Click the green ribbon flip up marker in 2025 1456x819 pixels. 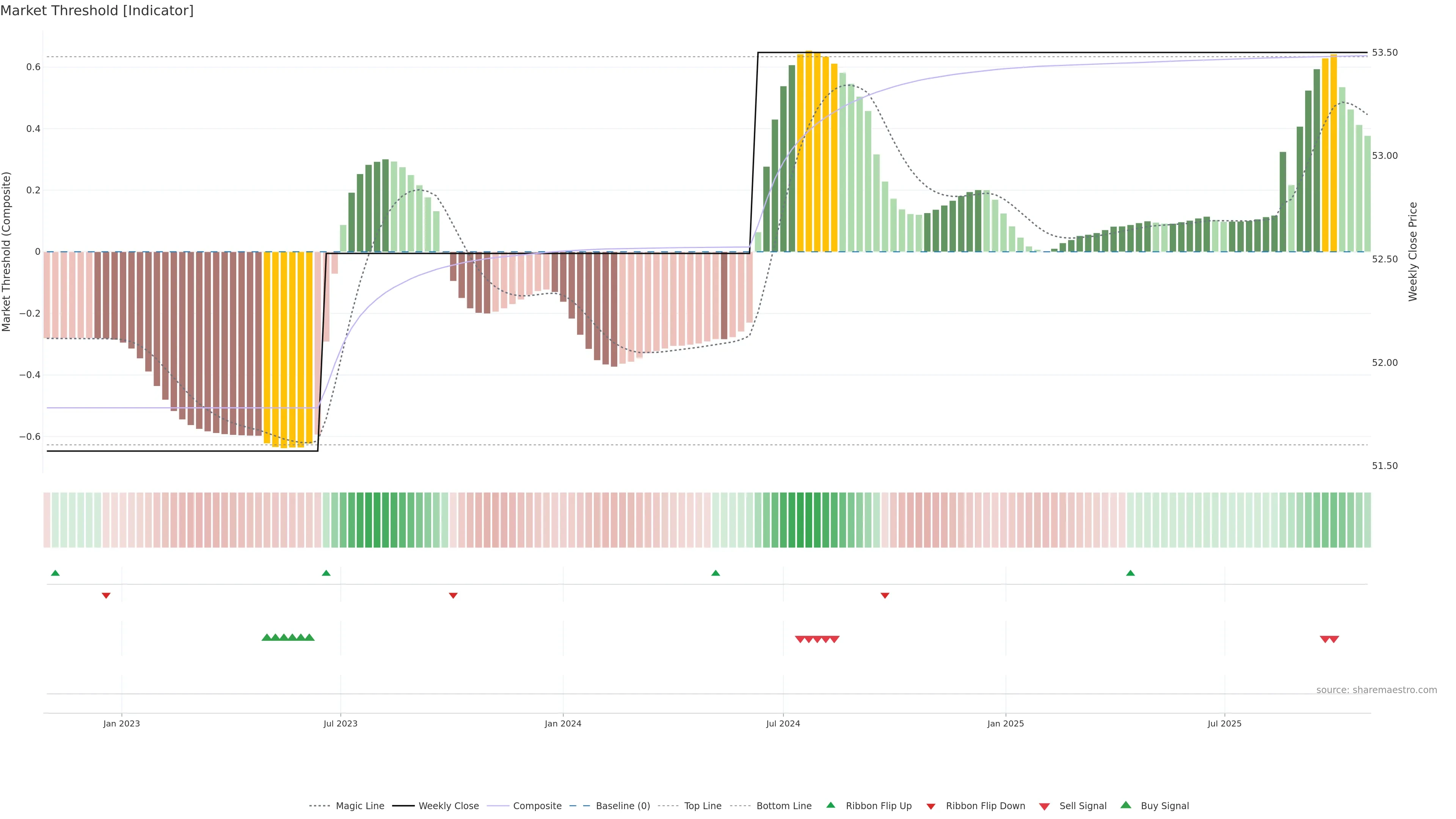click(x=1130, y=573)
